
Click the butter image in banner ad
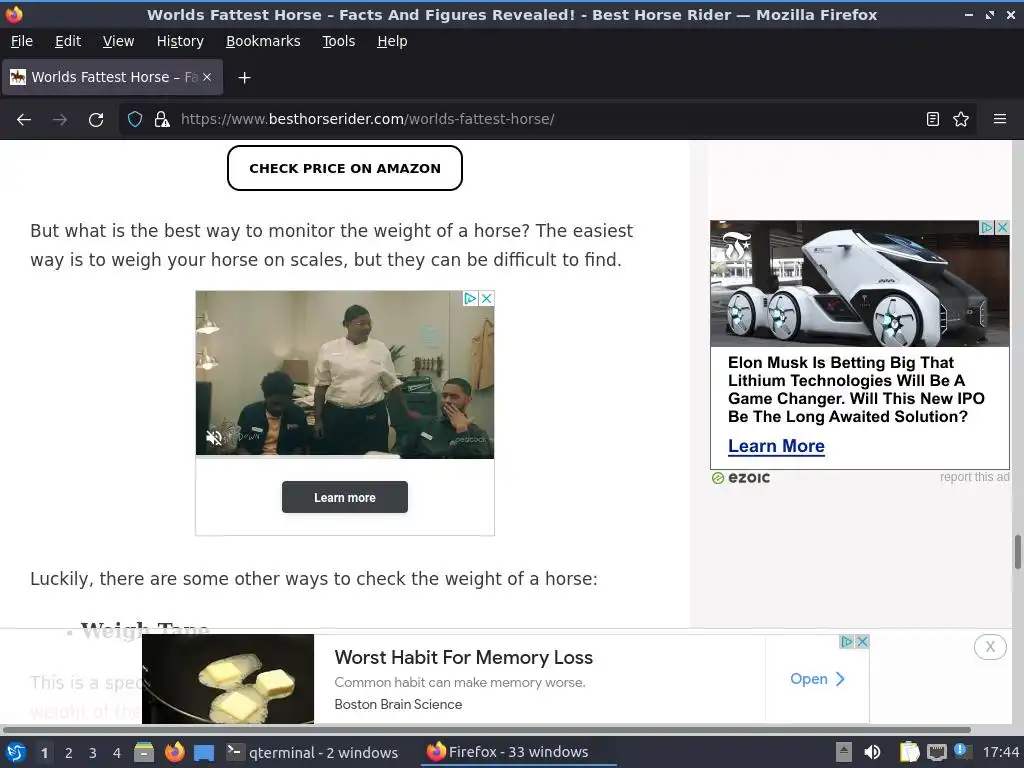(x=228, y=679)
